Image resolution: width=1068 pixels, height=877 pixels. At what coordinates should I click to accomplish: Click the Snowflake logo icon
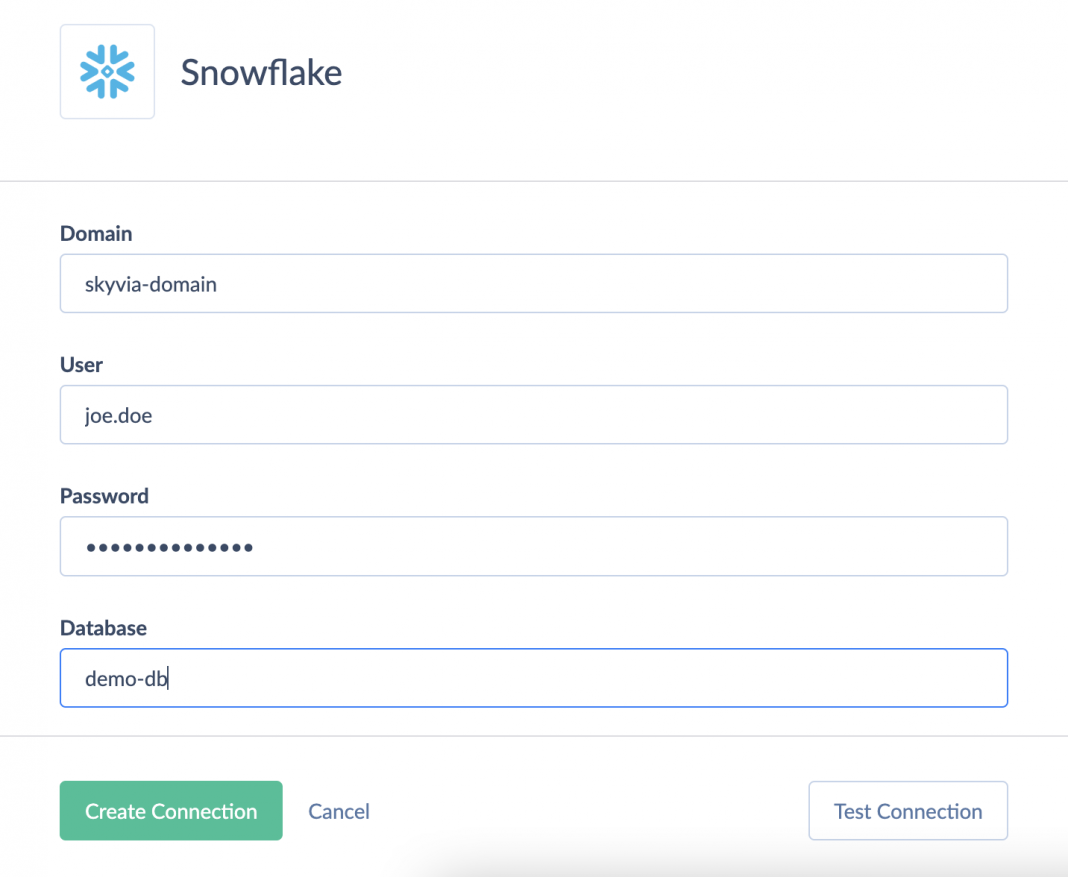tap(107, 72)
